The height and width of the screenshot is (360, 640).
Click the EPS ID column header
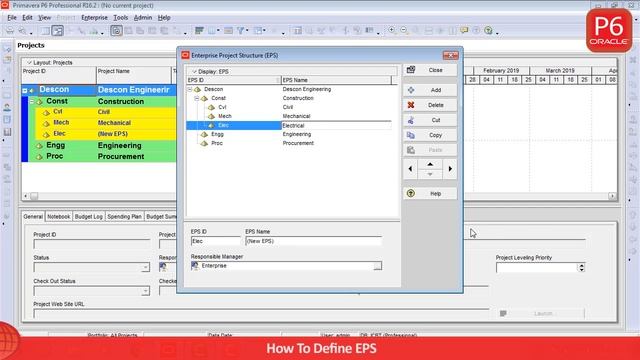233,80
